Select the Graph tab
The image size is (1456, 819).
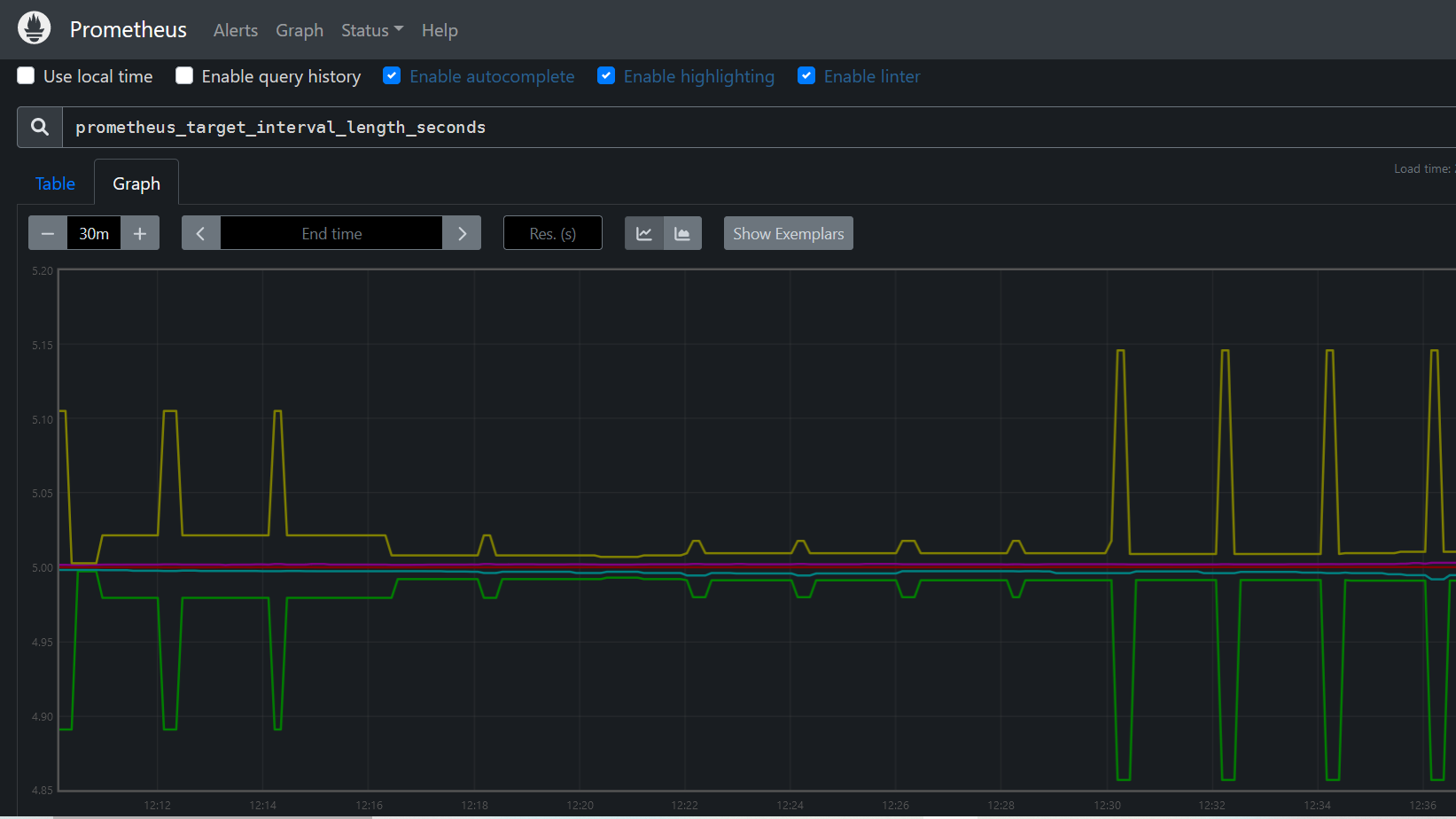[x=136, y=183]
